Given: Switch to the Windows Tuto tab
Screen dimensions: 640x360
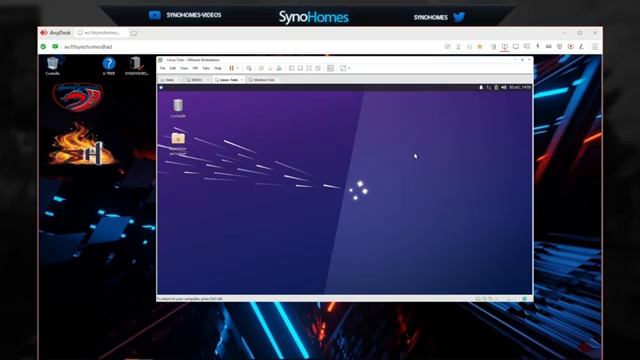Looking at the screenshot, I should 264,80.
